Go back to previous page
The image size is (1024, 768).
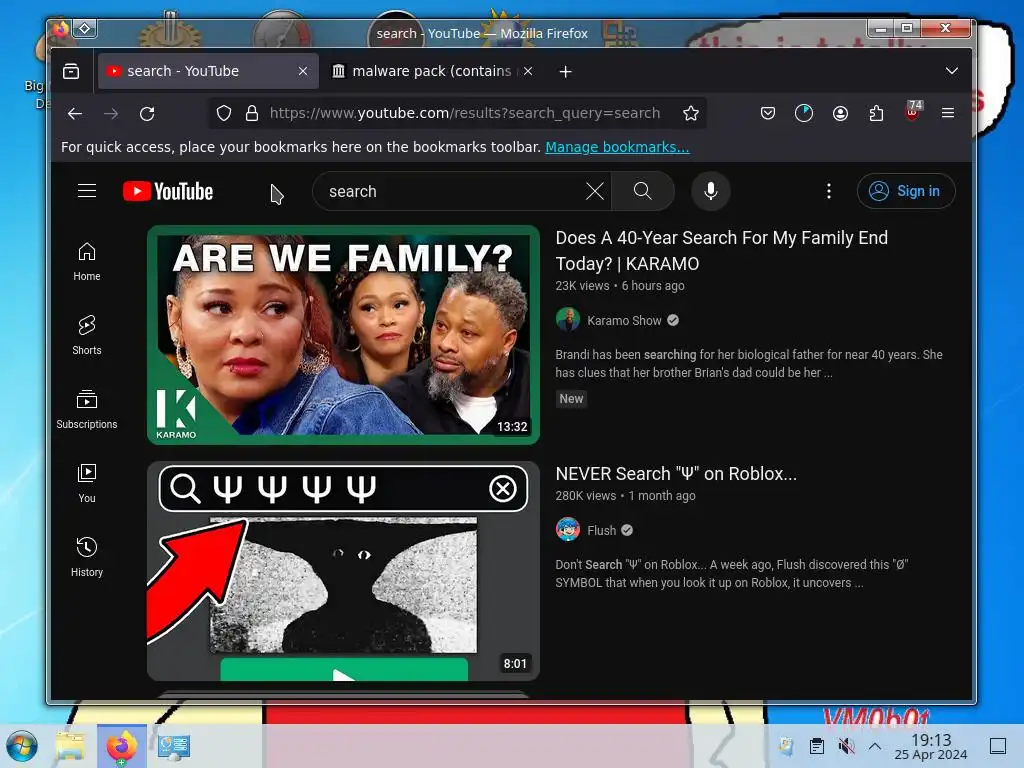point(75,114)
